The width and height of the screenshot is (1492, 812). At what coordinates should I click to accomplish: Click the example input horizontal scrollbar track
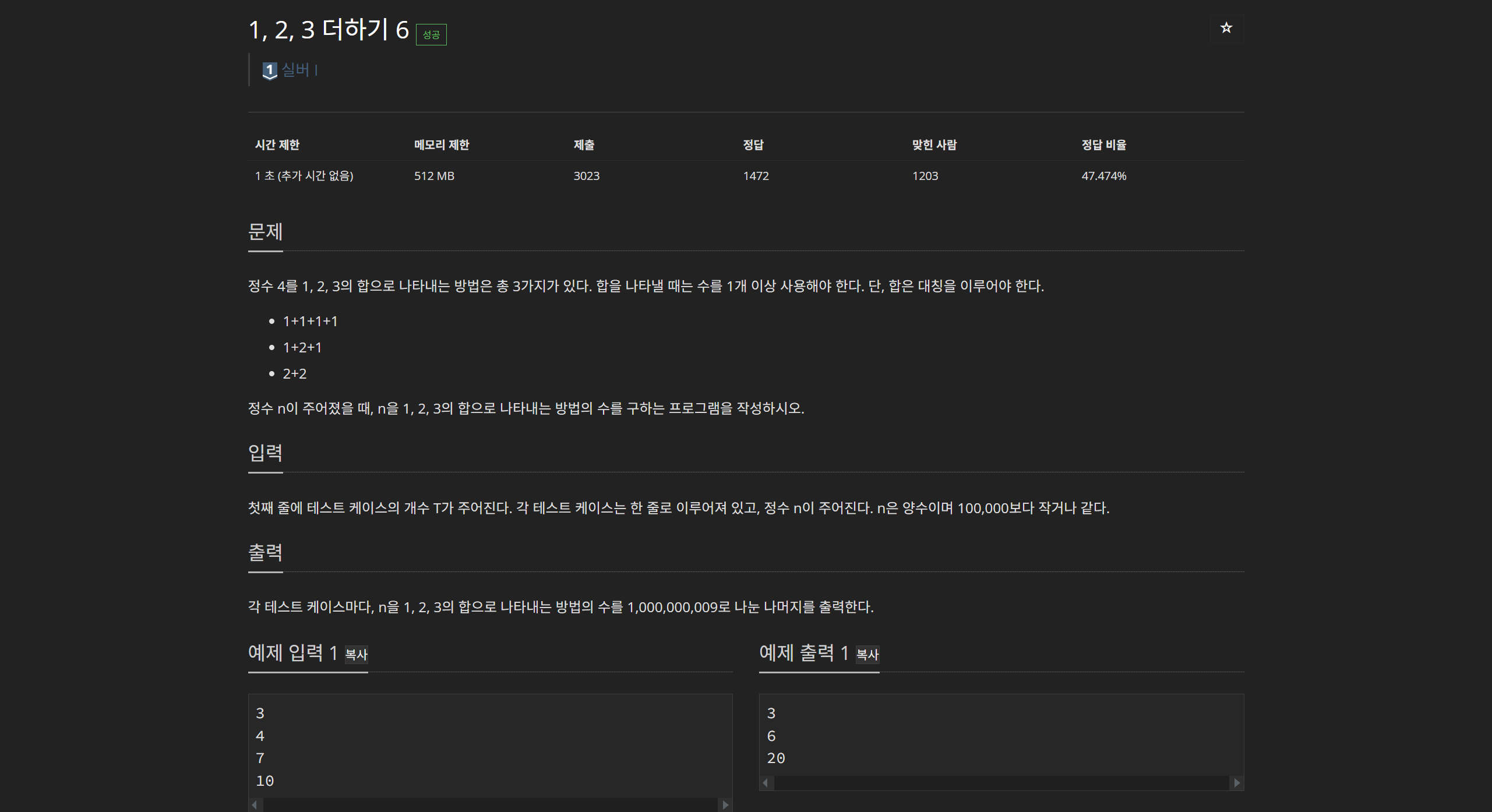click(x=489, y=805)
